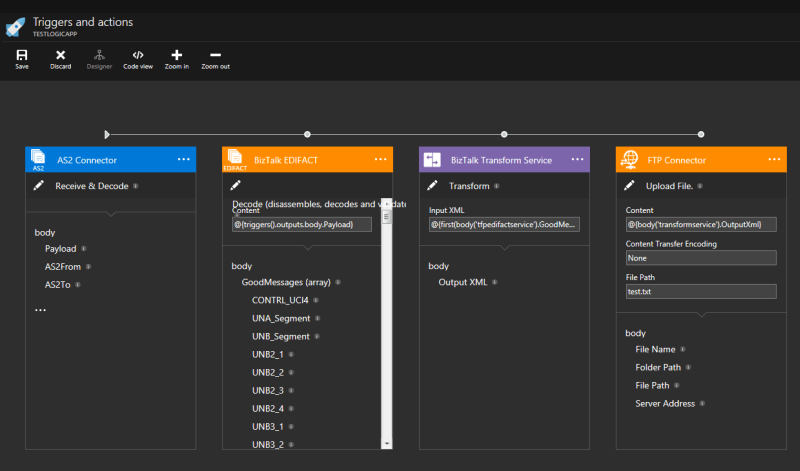Select the AS2To output
Screen dimensions: 800x471
[58, 285]
